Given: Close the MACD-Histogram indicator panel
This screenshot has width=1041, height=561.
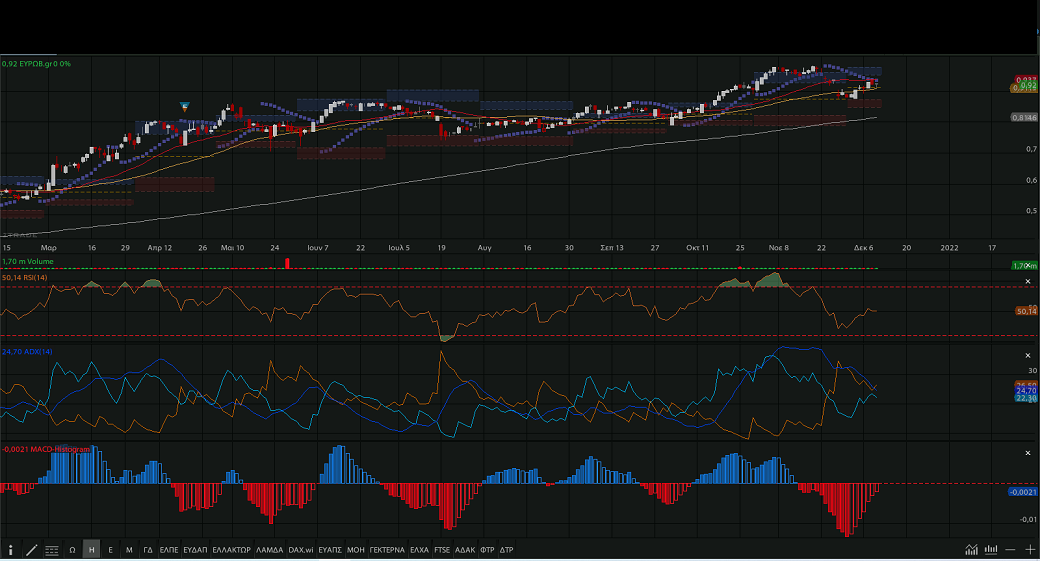Looking at the screenshot, I should click(1028, 453).
